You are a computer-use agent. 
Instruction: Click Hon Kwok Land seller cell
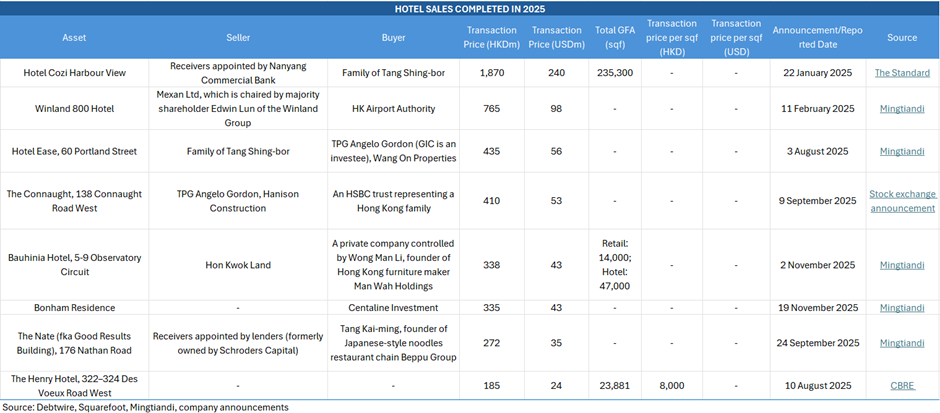coord(238,265)
